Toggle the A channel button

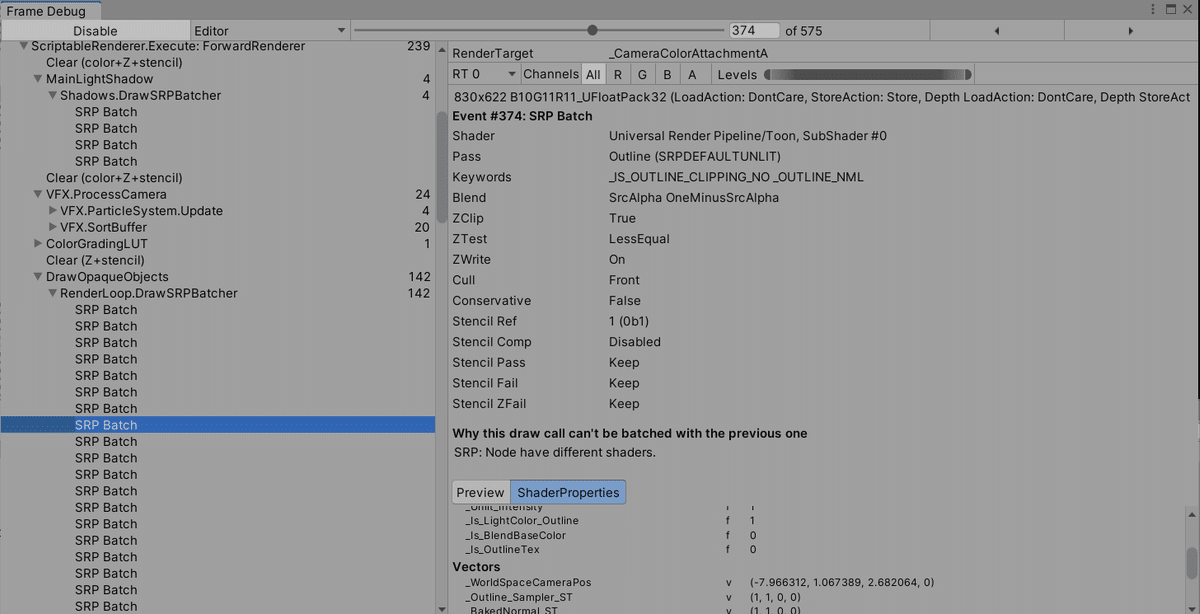click(692, 74)
